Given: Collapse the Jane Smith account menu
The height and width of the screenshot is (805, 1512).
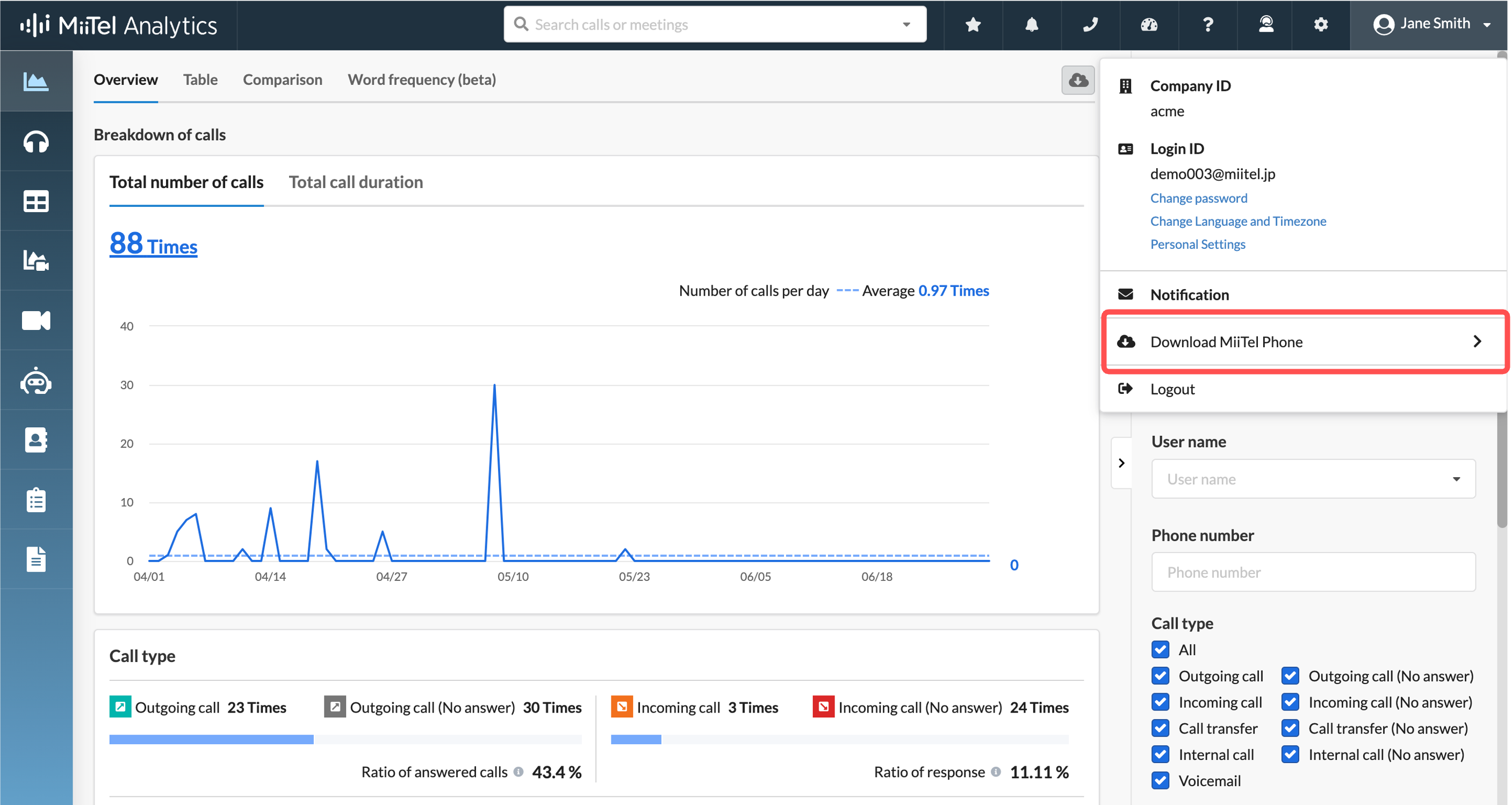Looking at the screenshot, I should coord(1430,25).
